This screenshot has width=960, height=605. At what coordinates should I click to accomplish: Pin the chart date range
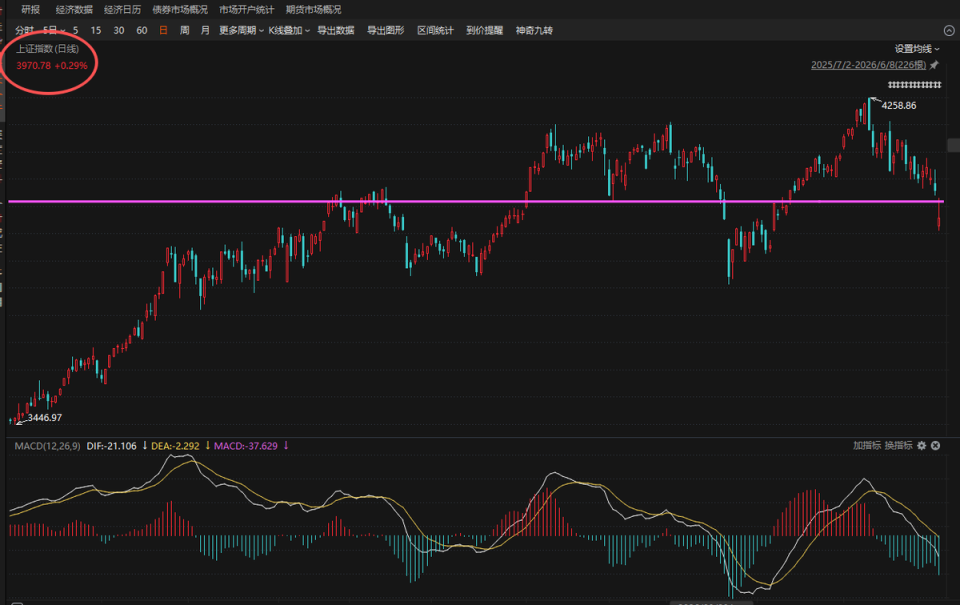point(934,65)
